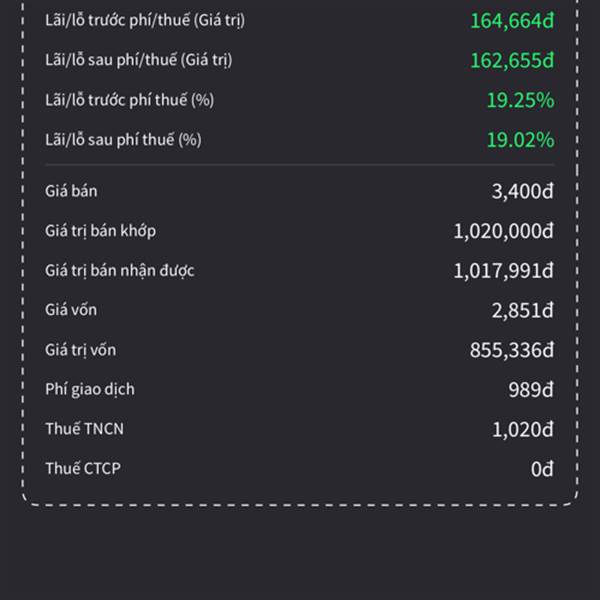Image resolution: width=600 pixels, height=600 pixels.
Task: Select the 162,655đ after-fee profit value
Action: pos(512,61)
